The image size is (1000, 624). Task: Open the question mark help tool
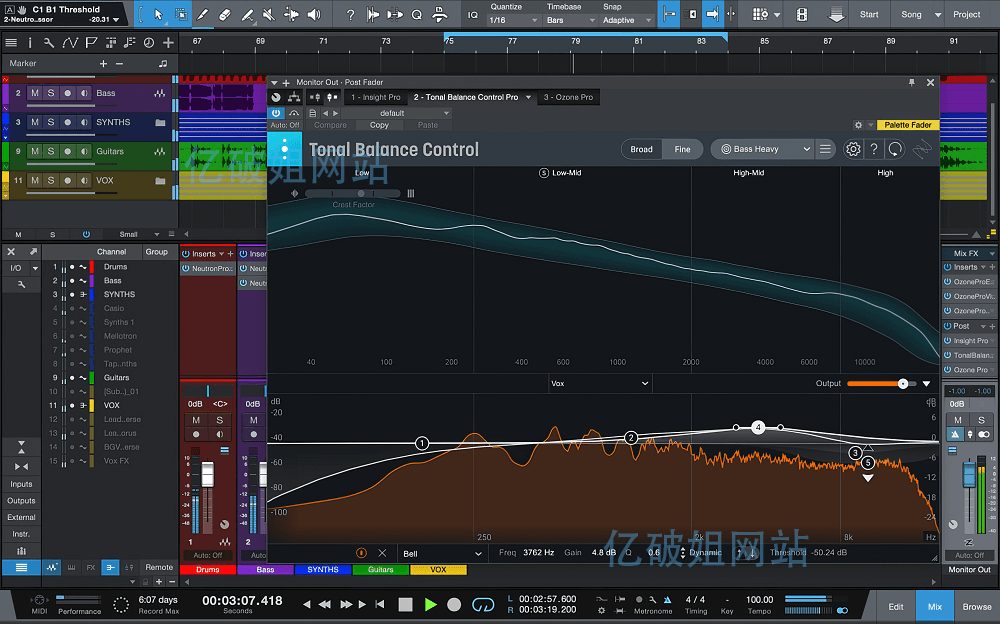pyautogui.click(x=350, y=14)
